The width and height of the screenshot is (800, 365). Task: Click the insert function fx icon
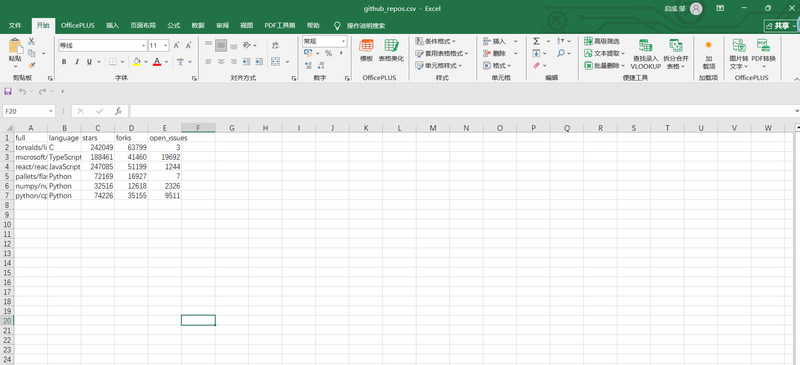(118, 111)
